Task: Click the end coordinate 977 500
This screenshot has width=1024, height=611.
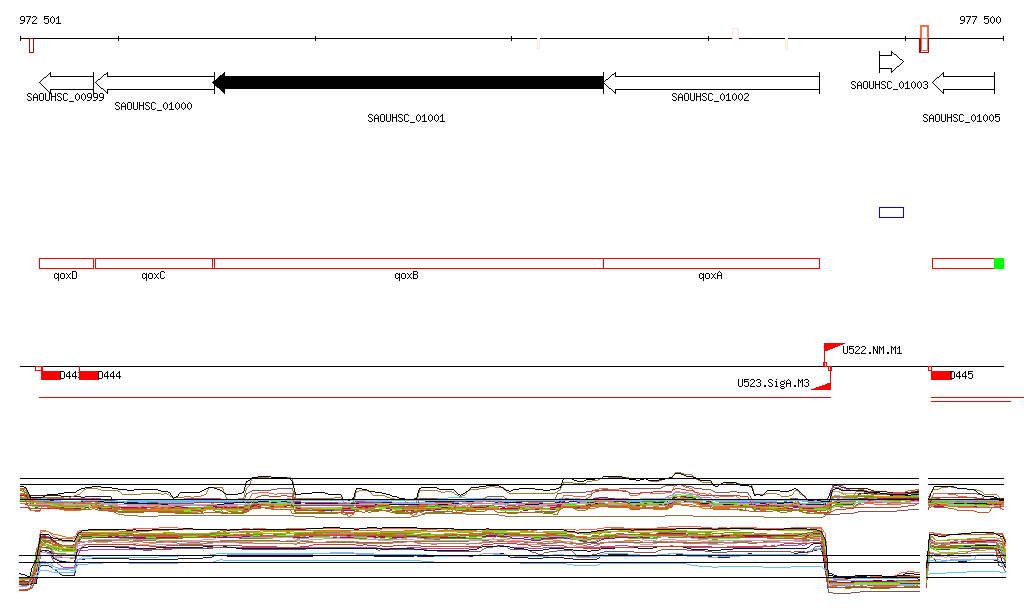Action: point(980,20)
